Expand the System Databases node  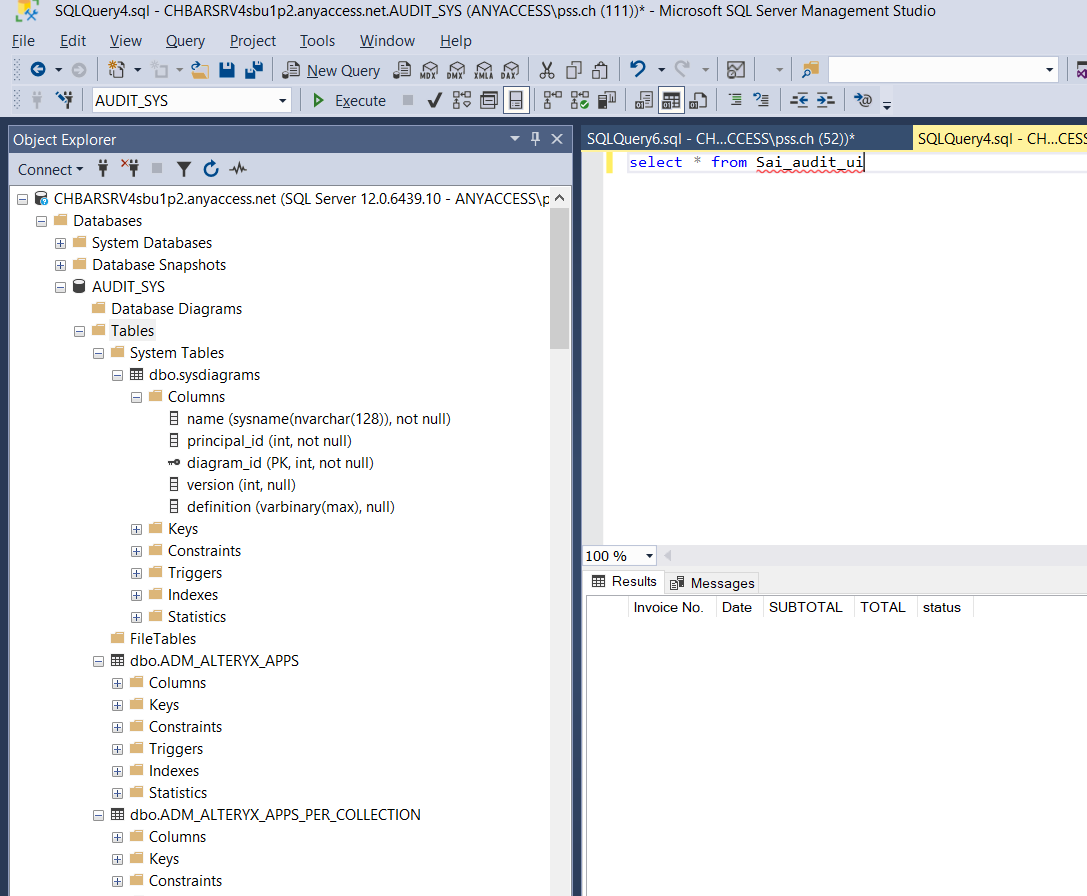(60, 242)
